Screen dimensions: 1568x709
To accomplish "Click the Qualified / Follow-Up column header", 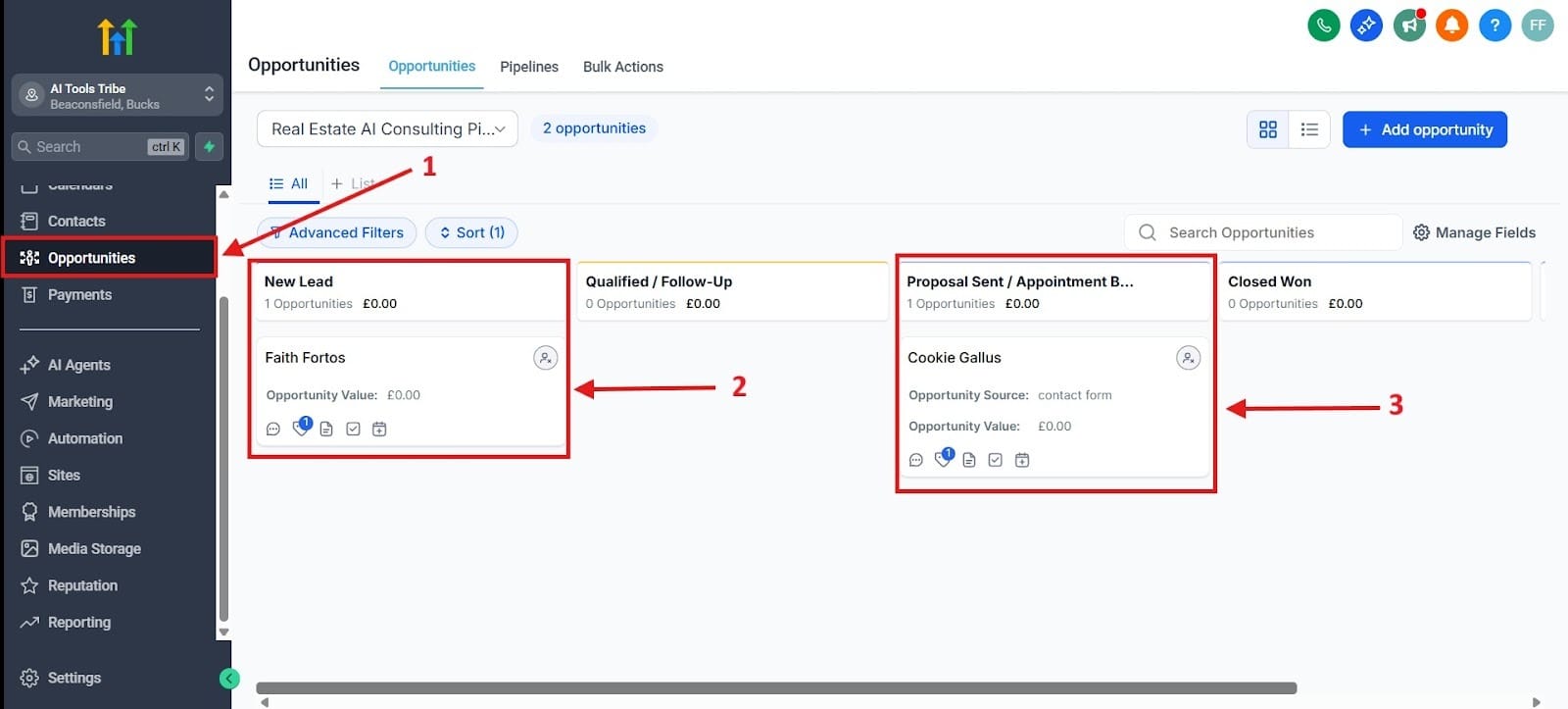I will [733, 291].
